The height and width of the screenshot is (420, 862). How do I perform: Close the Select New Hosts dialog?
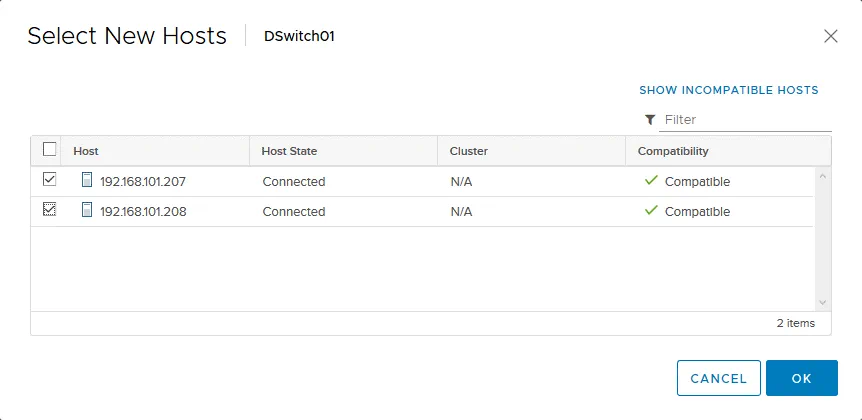(830, 36)
